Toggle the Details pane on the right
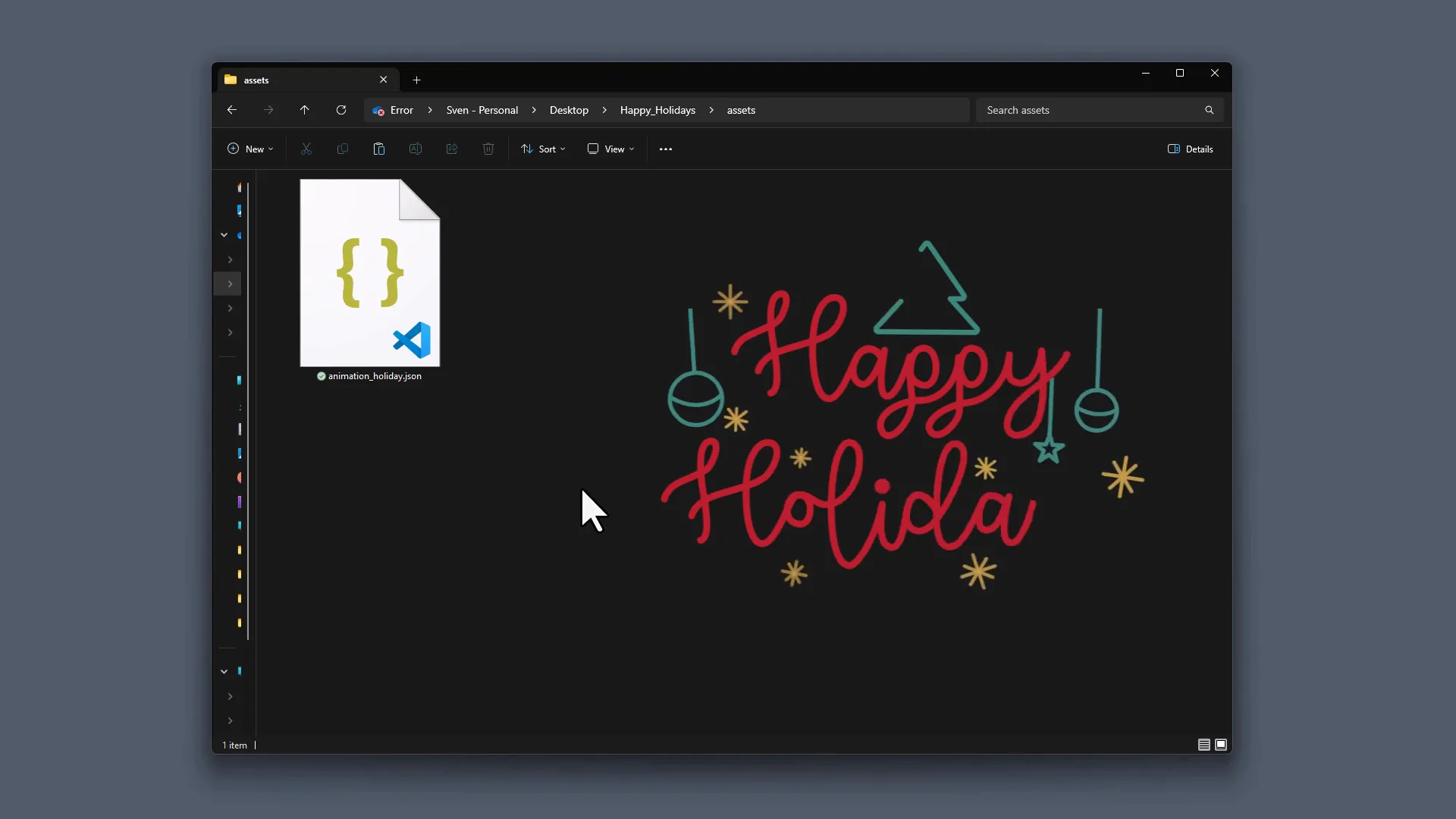The image size is (1456, 819). point(1190,149)
